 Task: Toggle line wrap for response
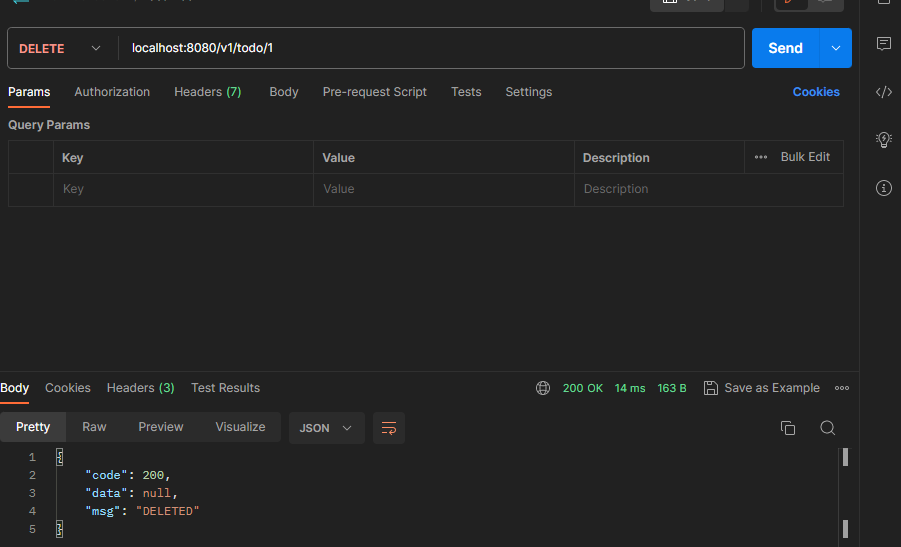pos(389,428)
